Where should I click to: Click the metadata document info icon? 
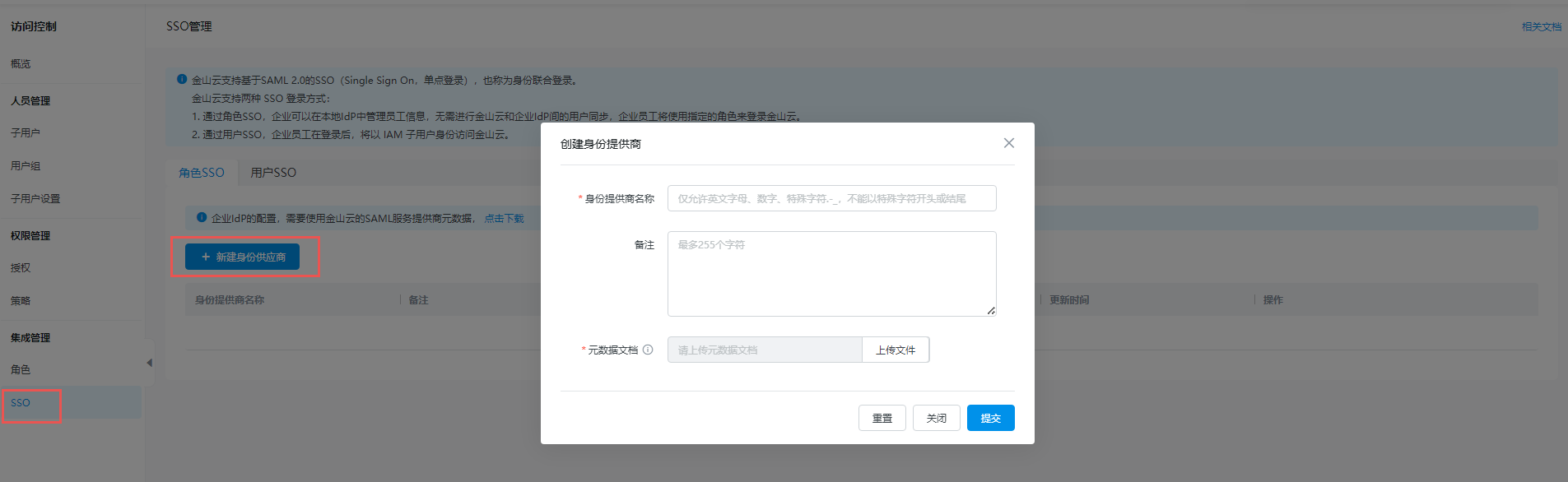coord(648,350)
